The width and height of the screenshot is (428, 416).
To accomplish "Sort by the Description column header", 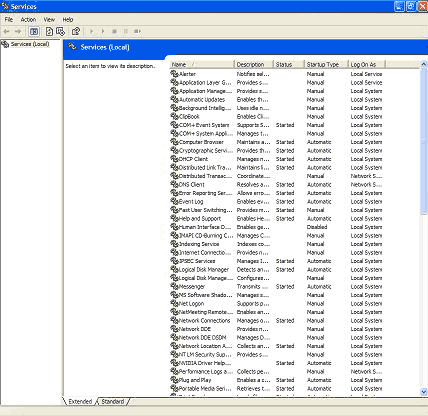I will pos(253,65).
